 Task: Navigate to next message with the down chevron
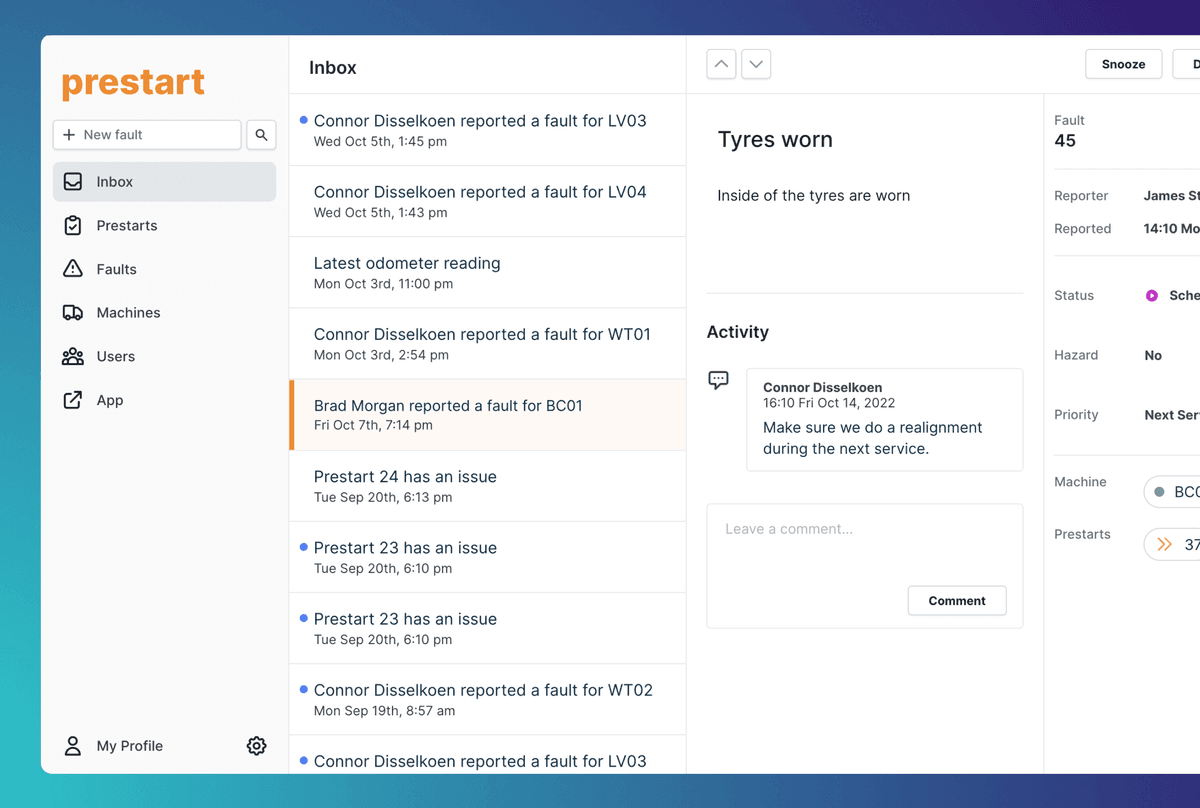pos(756,63)
